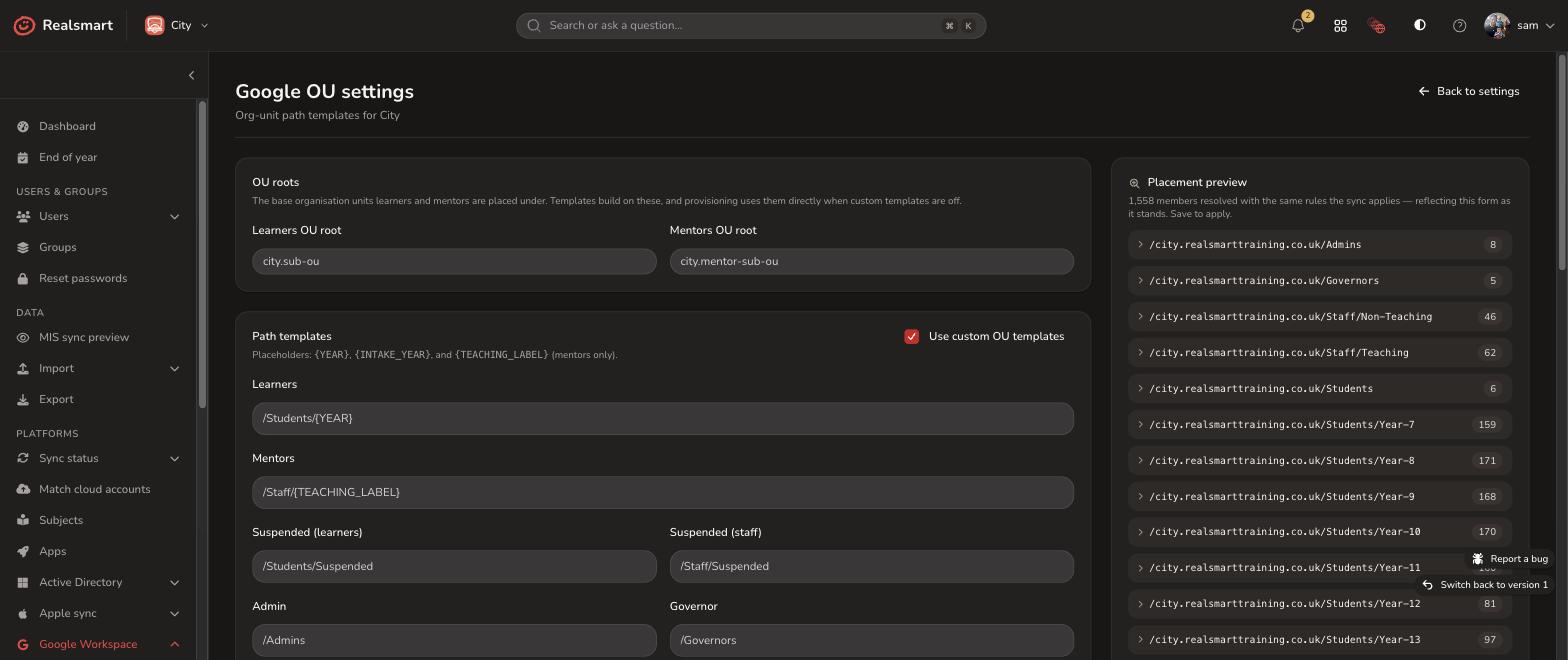Click Back to settings link
This screenshot has height=660, width=1568.
(1468, 91)
